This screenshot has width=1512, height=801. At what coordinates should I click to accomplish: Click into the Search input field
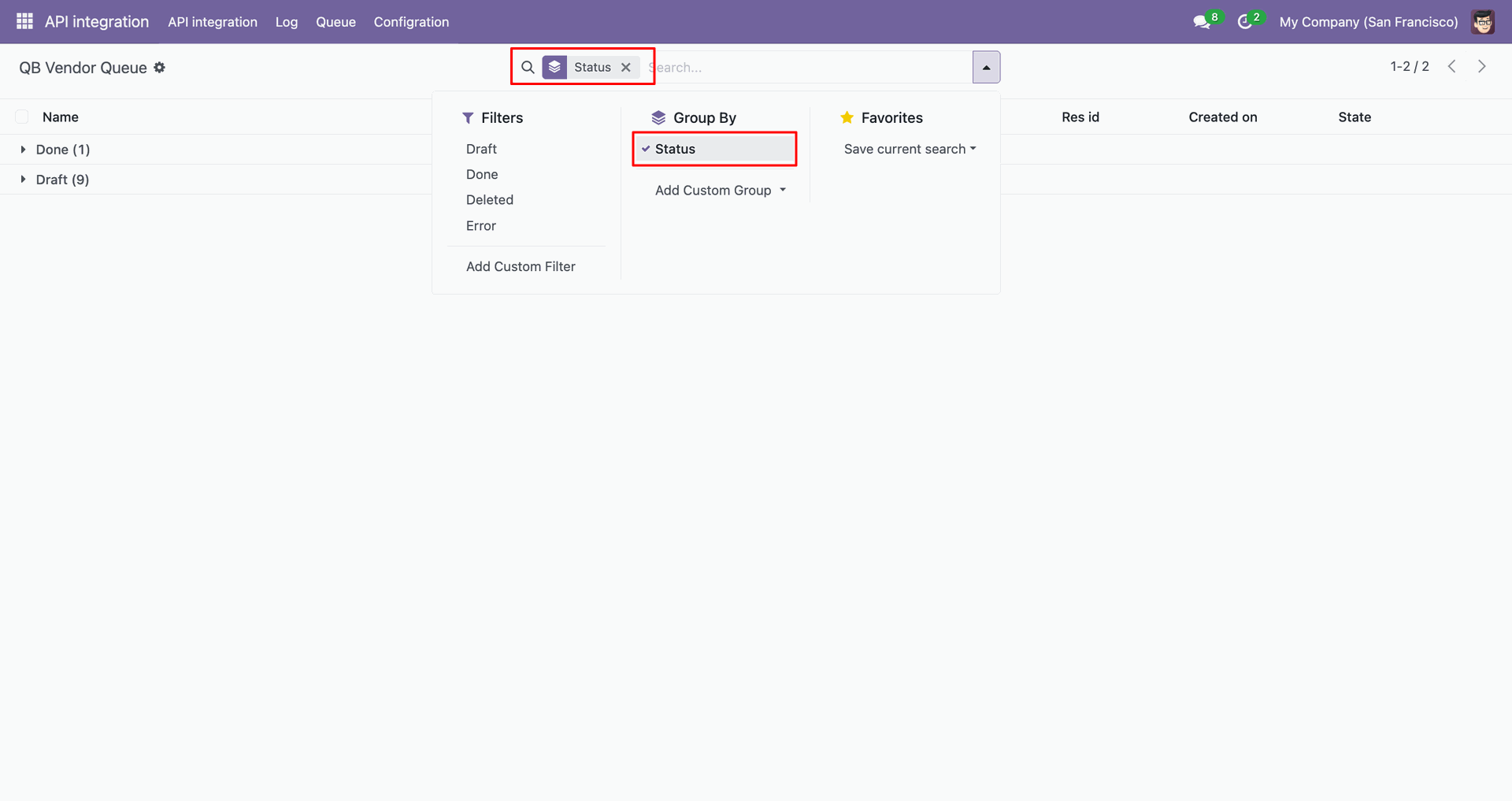pyautogui.click(x=811, y=68)
